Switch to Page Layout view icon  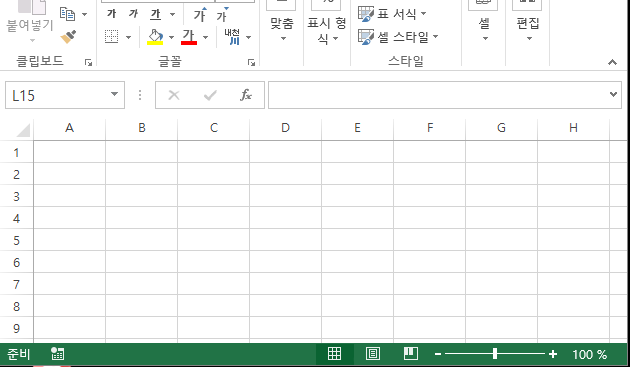pyautogui.click(x=372, y=354)
